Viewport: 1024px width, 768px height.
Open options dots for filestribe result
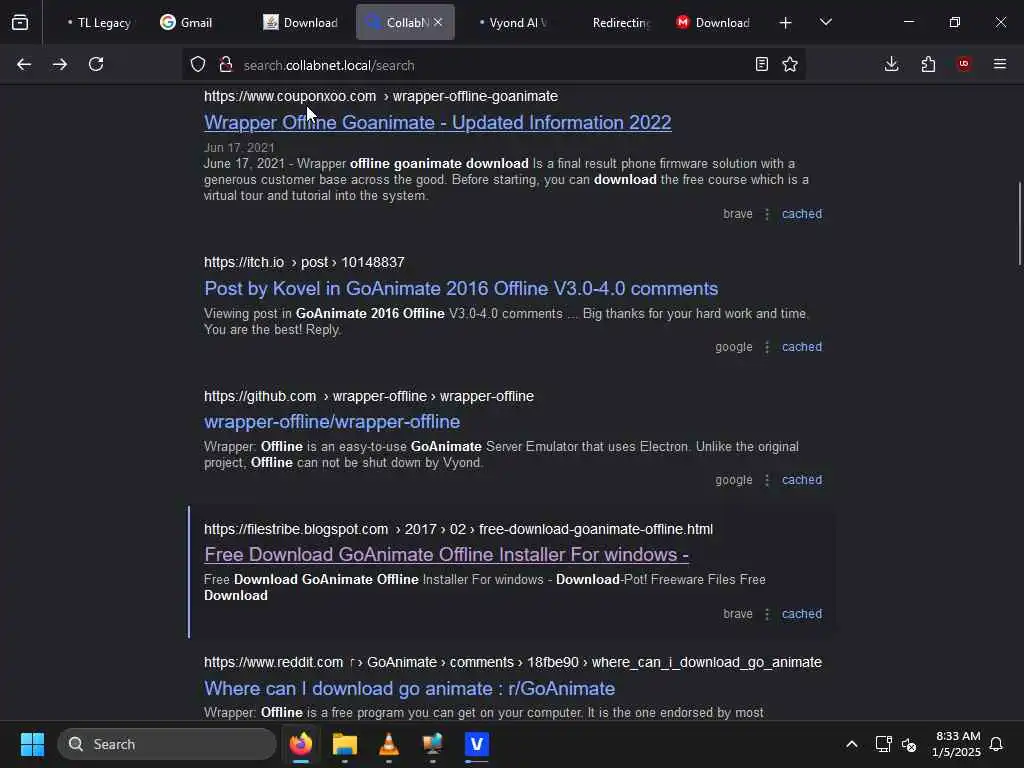pos(767,615)
